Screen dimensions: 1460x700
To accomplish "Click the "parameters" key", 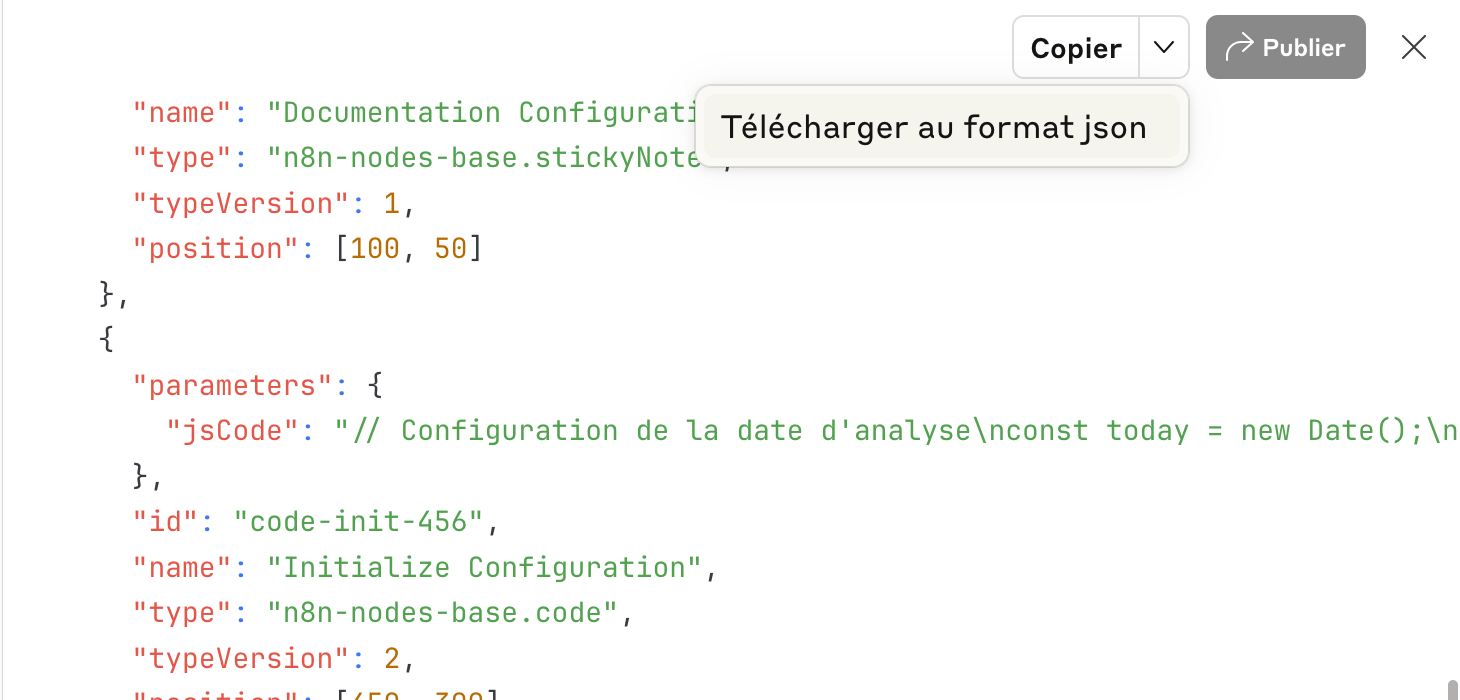I will pyautogui.click(x=234, y=385).
